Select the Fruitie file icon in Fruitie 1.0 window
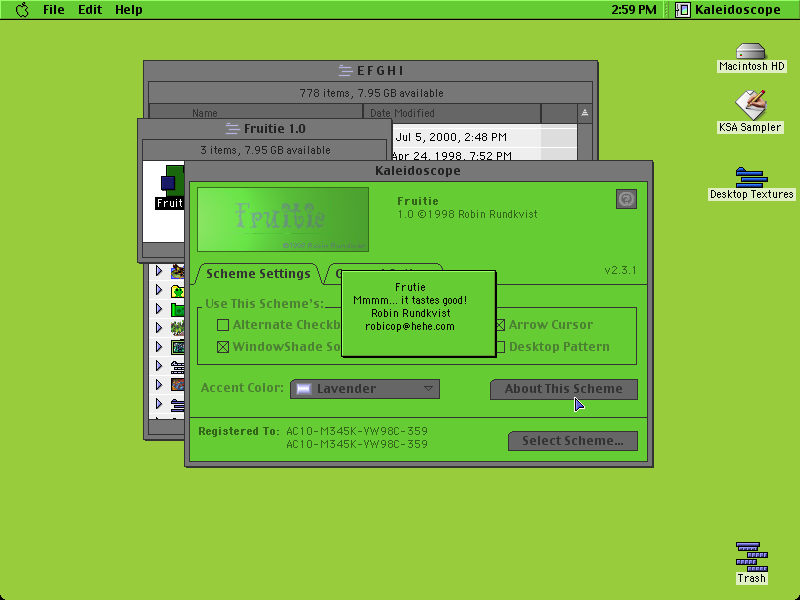800x600 pixels. (172, 180)
